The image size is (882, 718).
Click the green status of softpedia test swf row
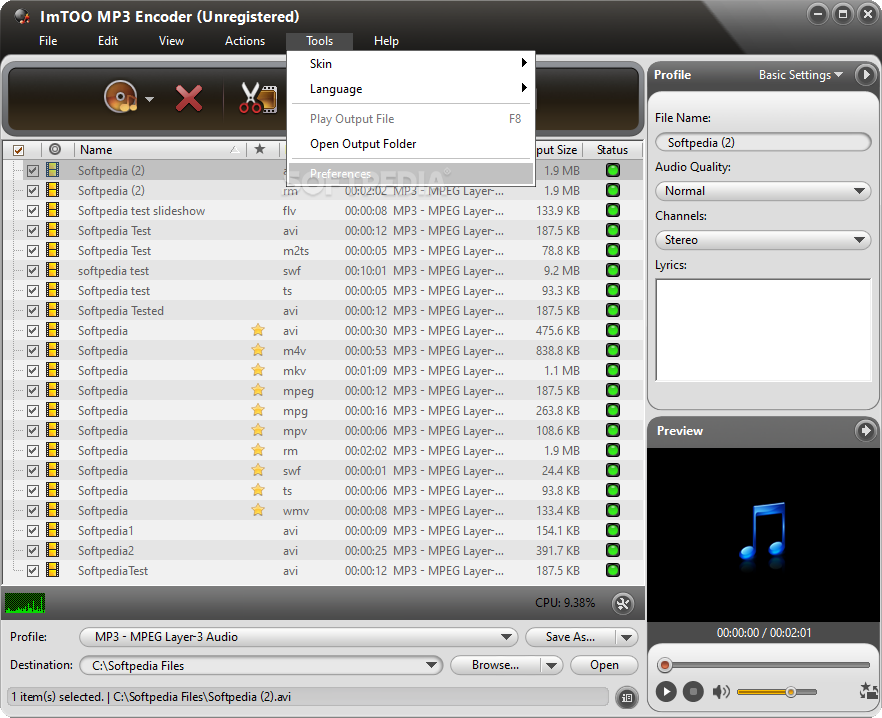pyautogui.click(x=613, y=271)
